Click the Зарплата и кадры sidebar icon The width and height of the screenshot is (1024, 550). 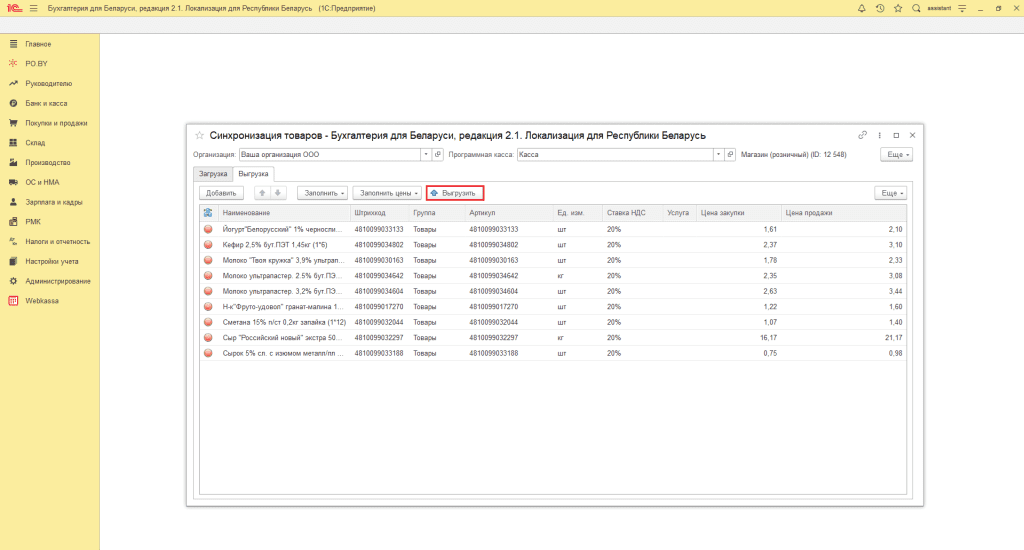(13, 202)
